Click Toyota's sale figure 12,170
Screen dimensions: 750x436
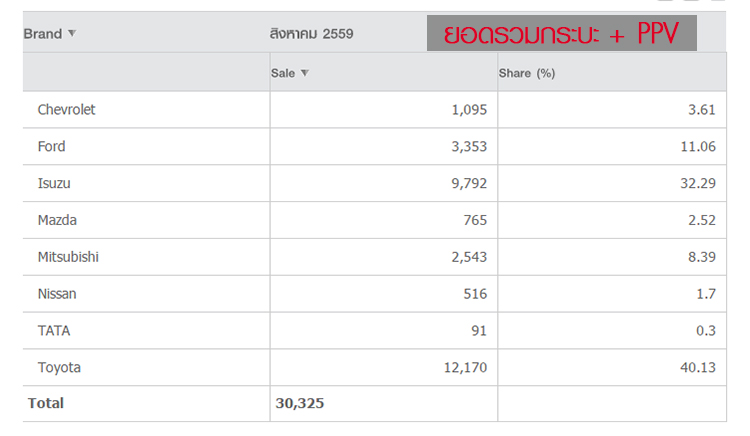(x=463, y=367)
